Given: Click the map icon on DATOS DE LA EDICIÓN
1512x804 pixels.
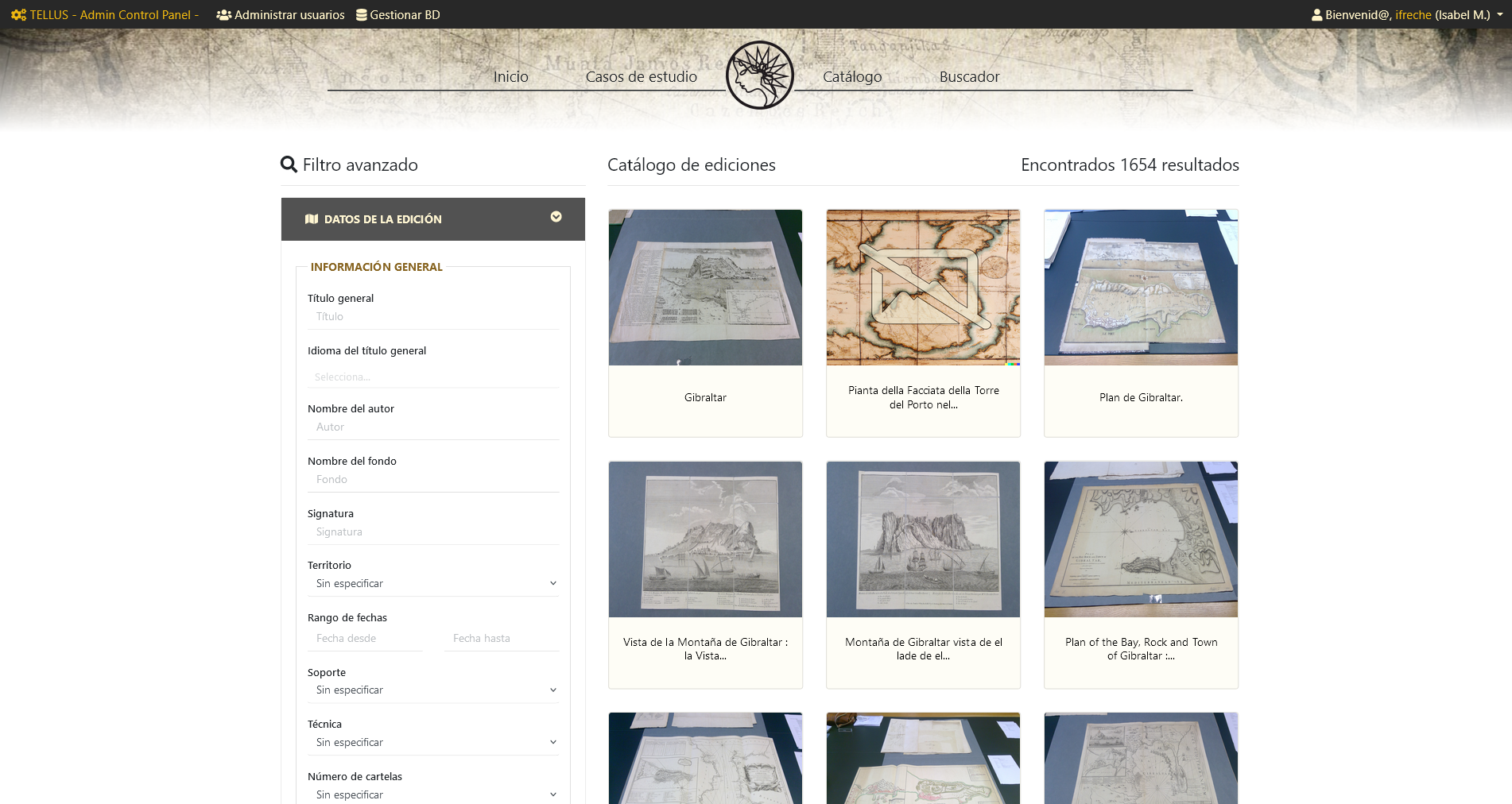Looking at the screenshot, I should [x=312, y=218].
